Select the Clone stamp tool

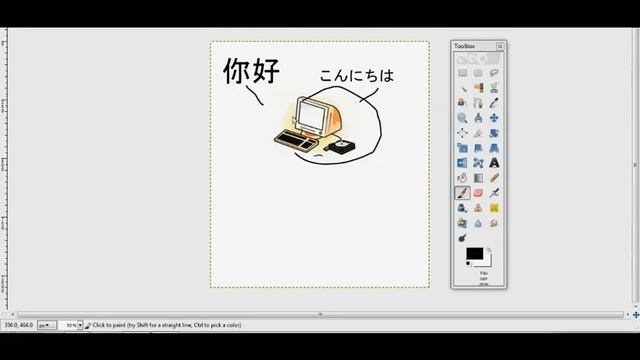(x=478, y=208)
